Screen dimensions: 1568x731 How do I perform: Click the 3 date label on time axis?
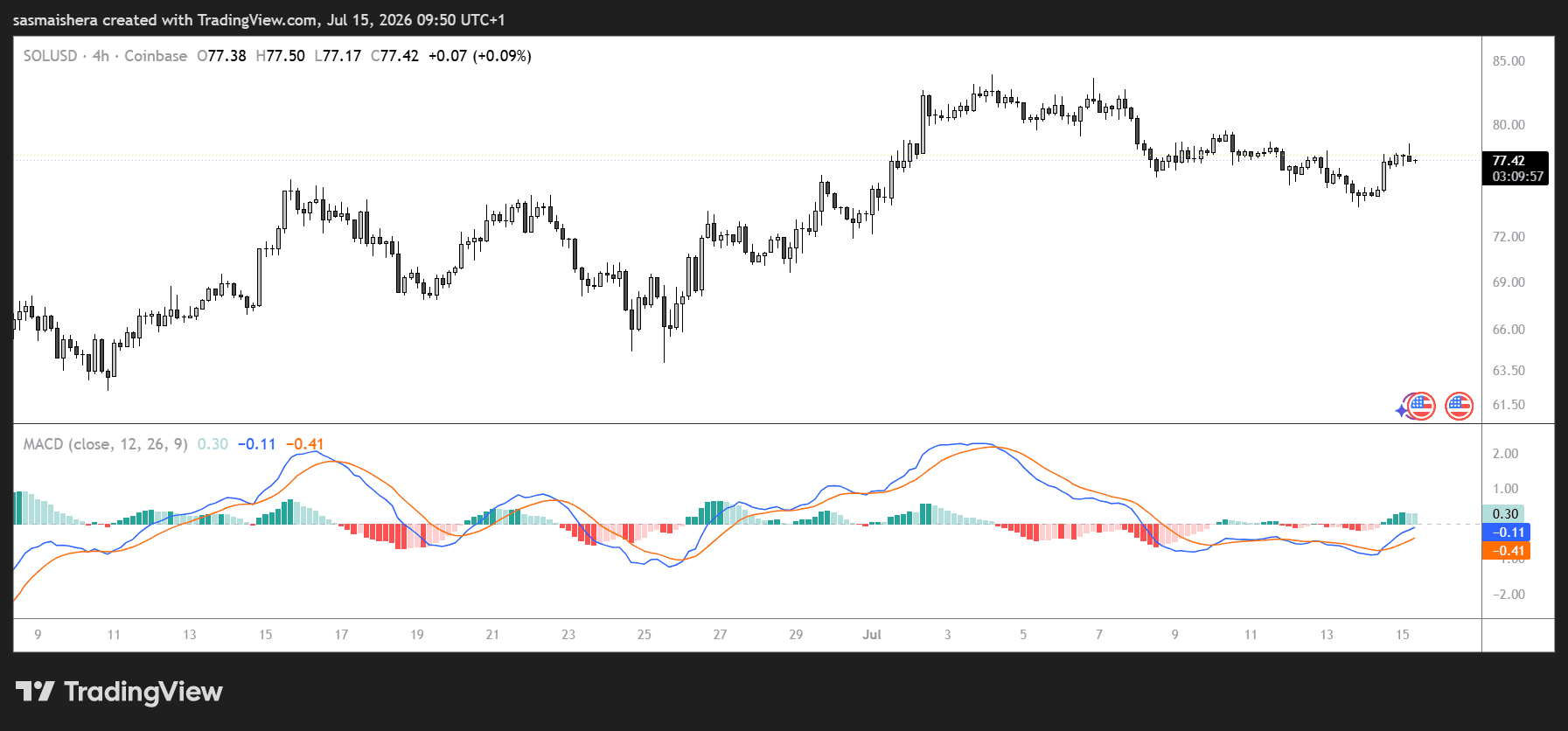(x=947, y=635)
